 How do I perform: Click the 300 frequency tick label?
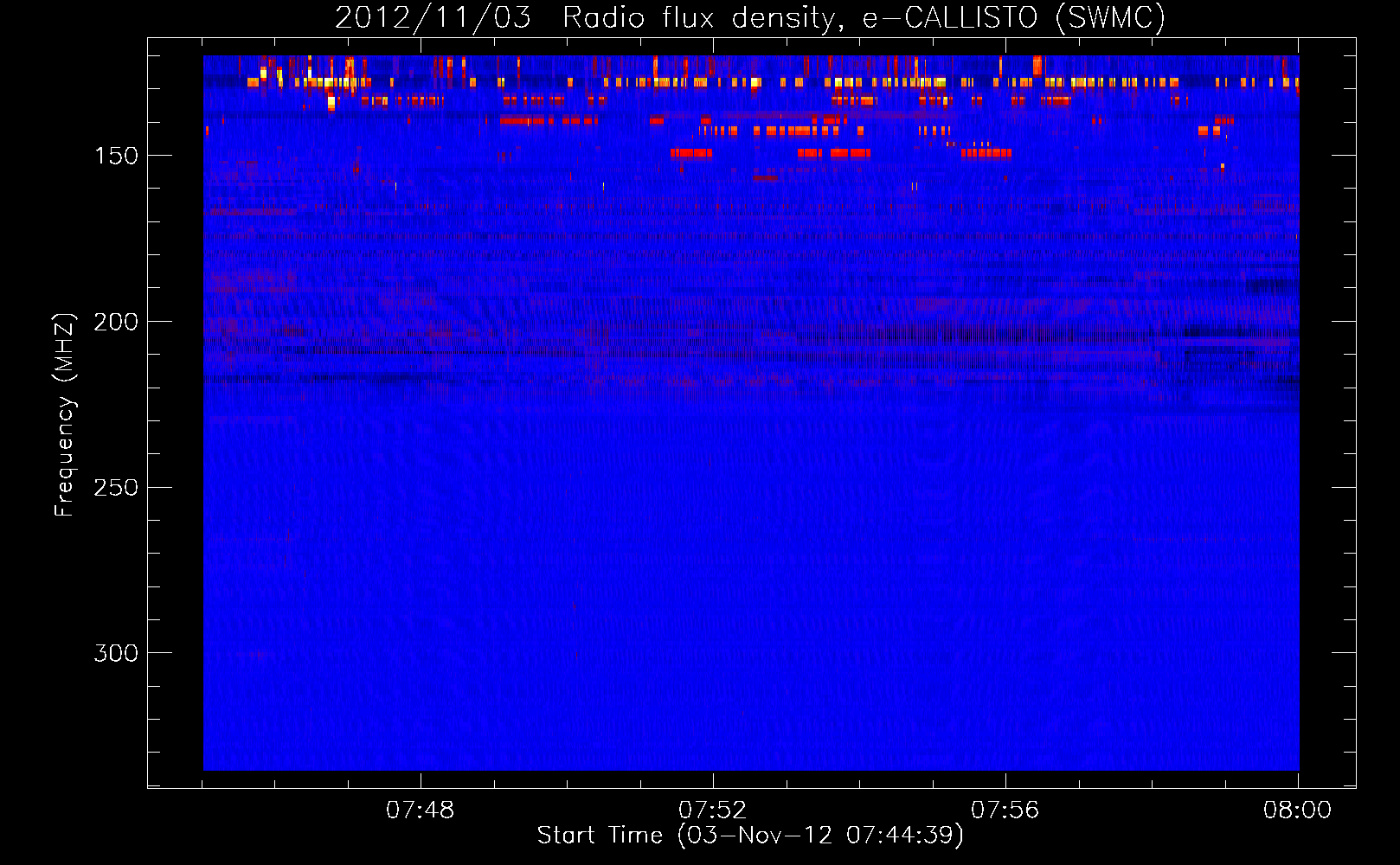point(116,653)
